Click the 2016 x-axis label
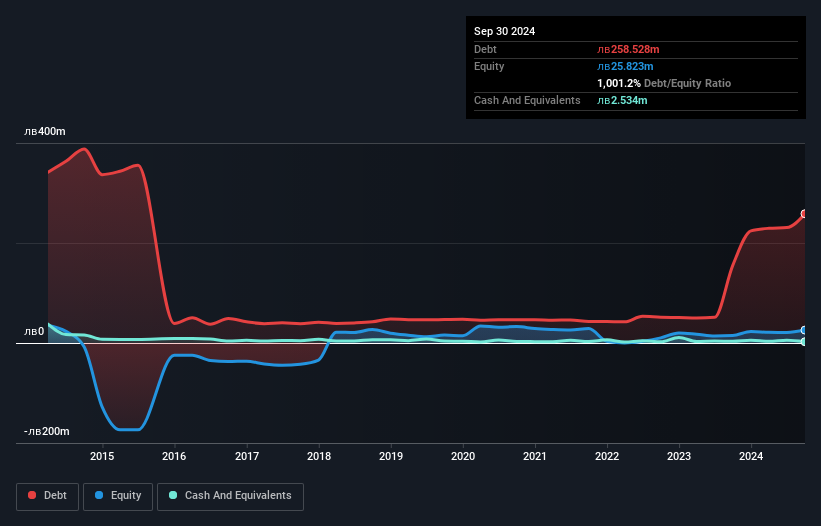This screenshot has height=526, width=821. (174, 456)
